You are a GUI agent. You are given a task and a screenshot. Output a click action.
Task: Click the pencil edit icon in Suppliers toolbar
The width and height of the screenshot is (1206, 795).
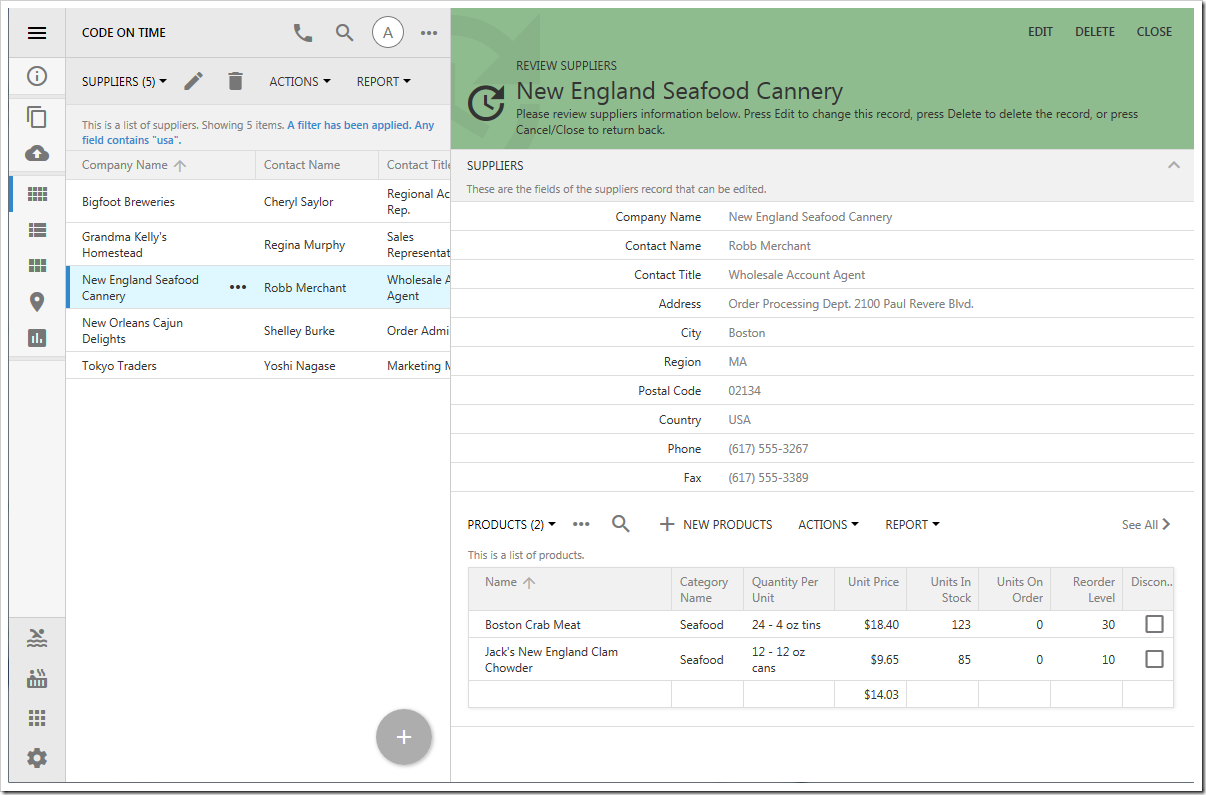click(193, 81)
